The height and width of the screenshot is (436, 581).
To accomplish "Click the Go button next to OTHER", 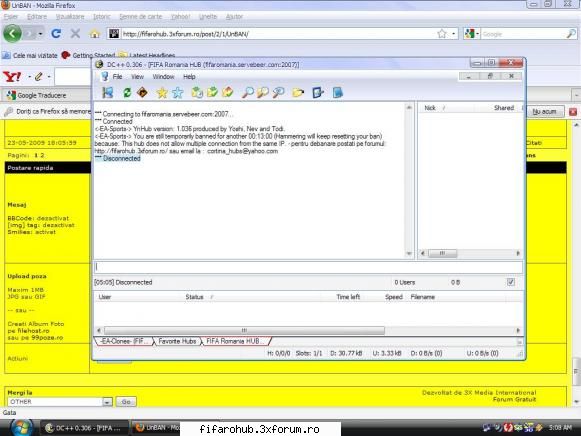I will click(x=126, y=402).
